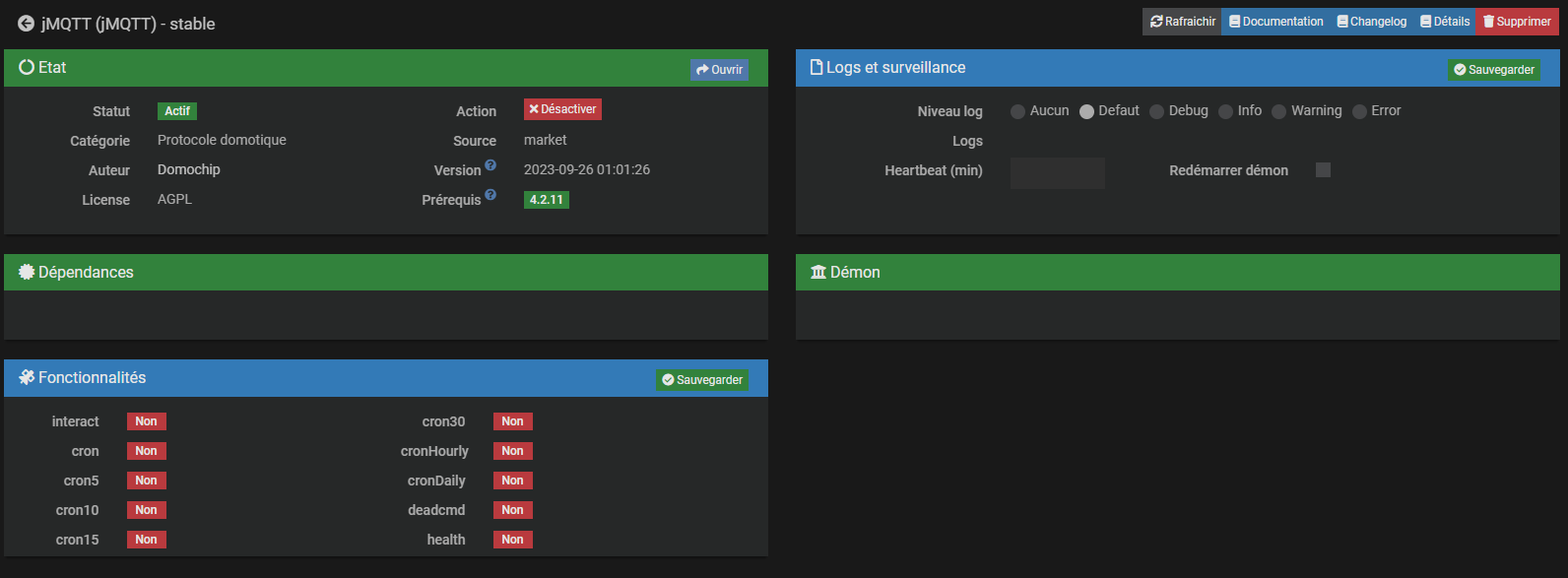The width and height of the screenshot is (1568, 578).
Task: Select the Error log level
Action: [1360, 112]
